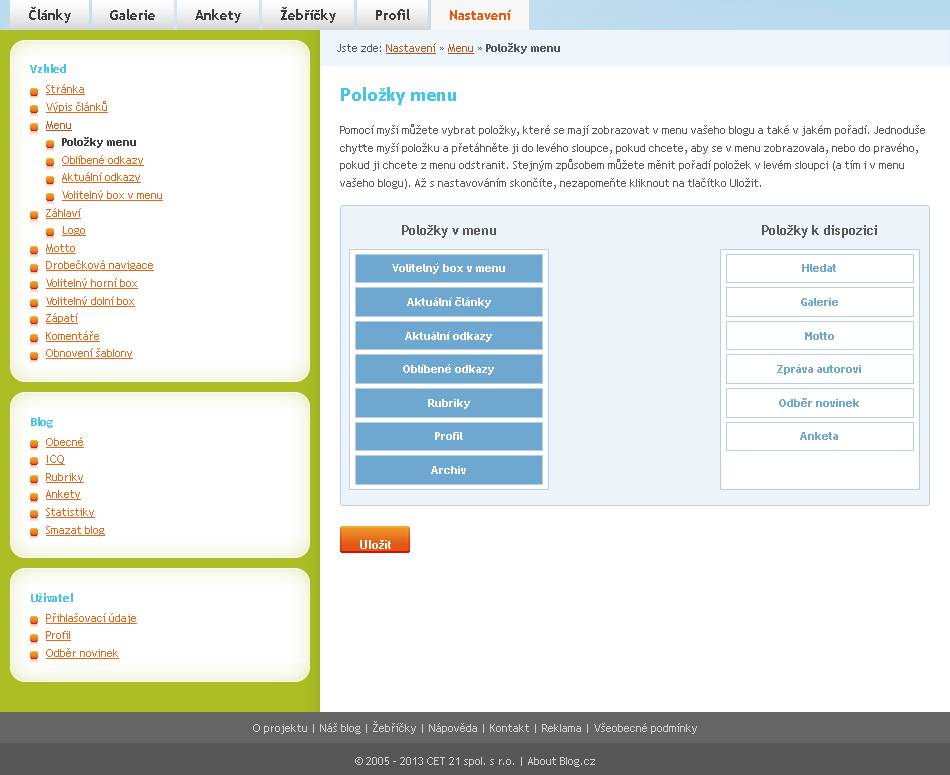The width and height of the screenshot is (950, 775).
Task: Open Nápověda footer link
Action: click(453, 728)
